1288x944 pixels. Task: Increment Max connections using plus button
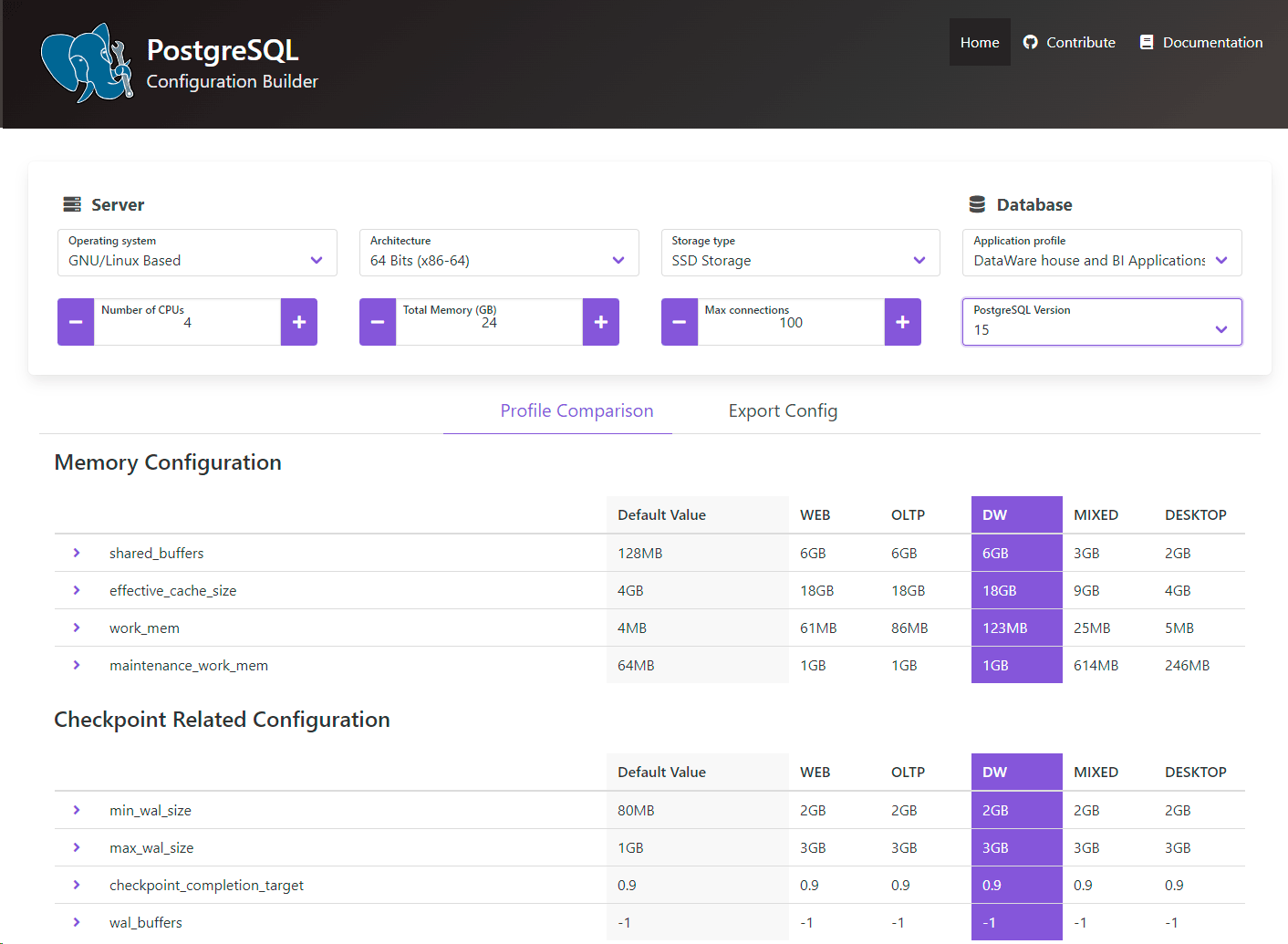tap(902, 322)
